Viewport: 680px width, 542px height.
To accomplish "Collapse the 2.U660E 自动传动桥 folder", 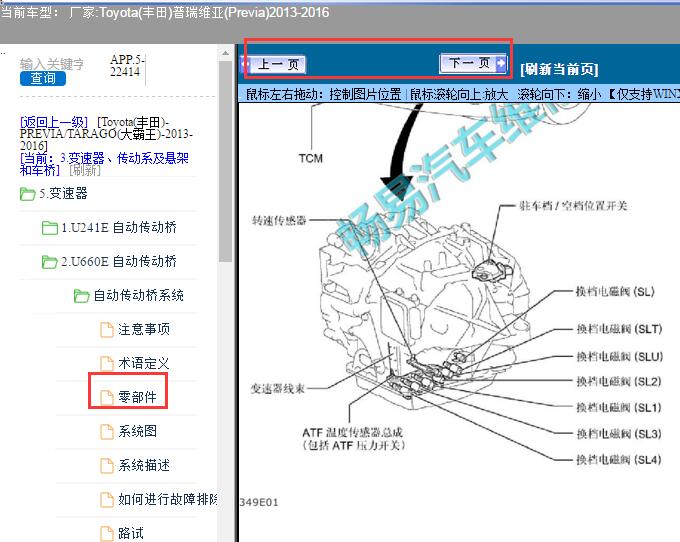I will pos(119,261).
